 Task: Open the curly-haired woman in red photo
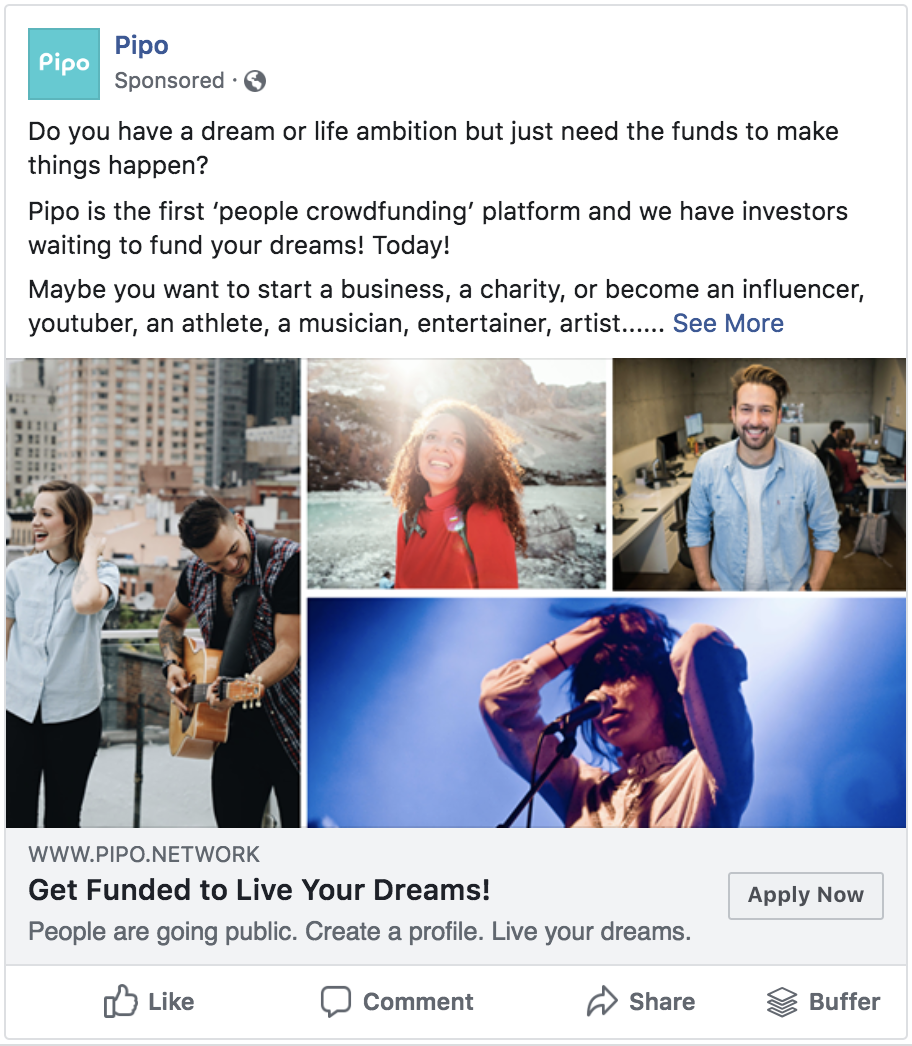(x=456, y=474)
